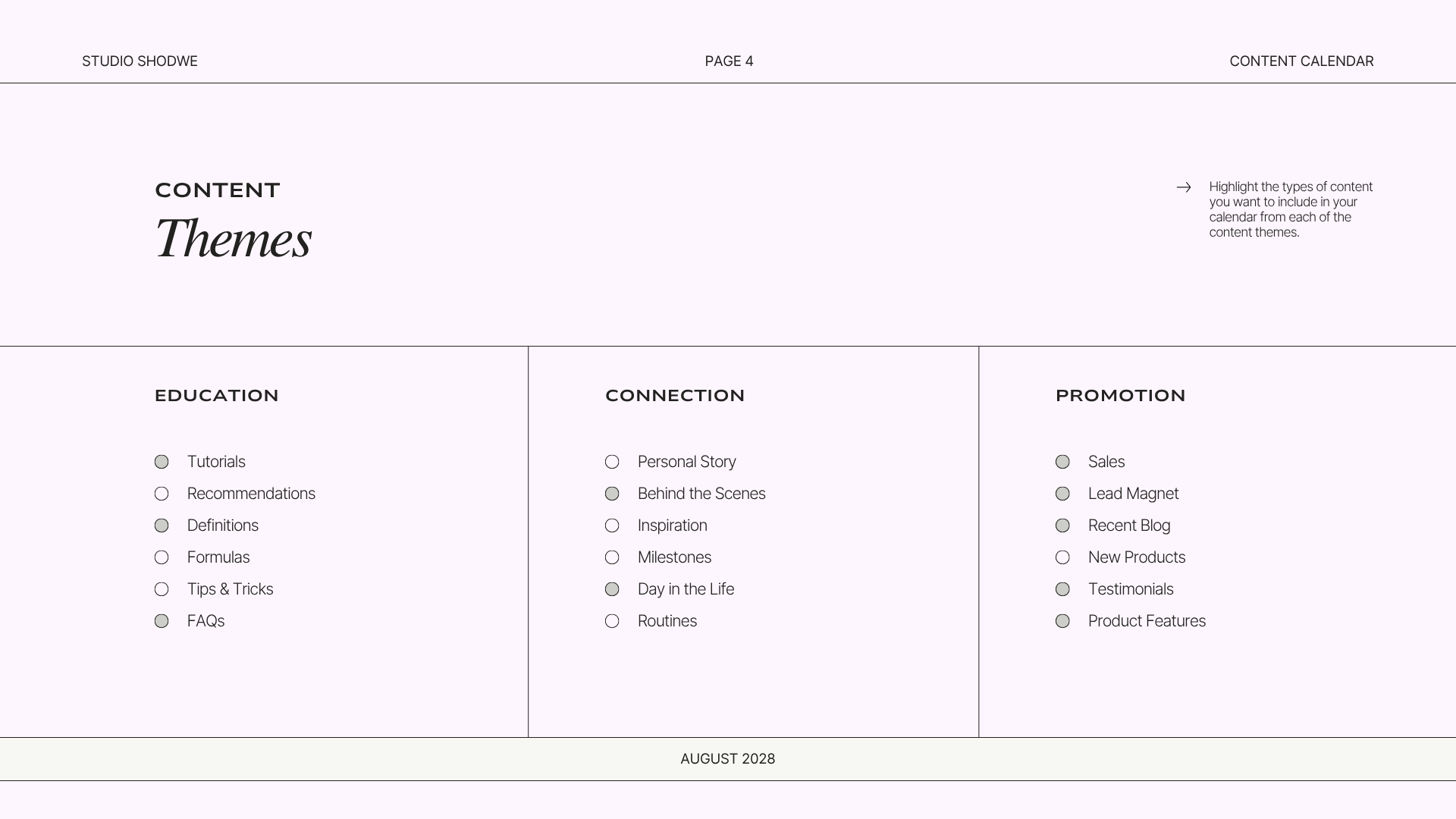Toggle the Behind the Scenes circle

(x=612, y=494)
